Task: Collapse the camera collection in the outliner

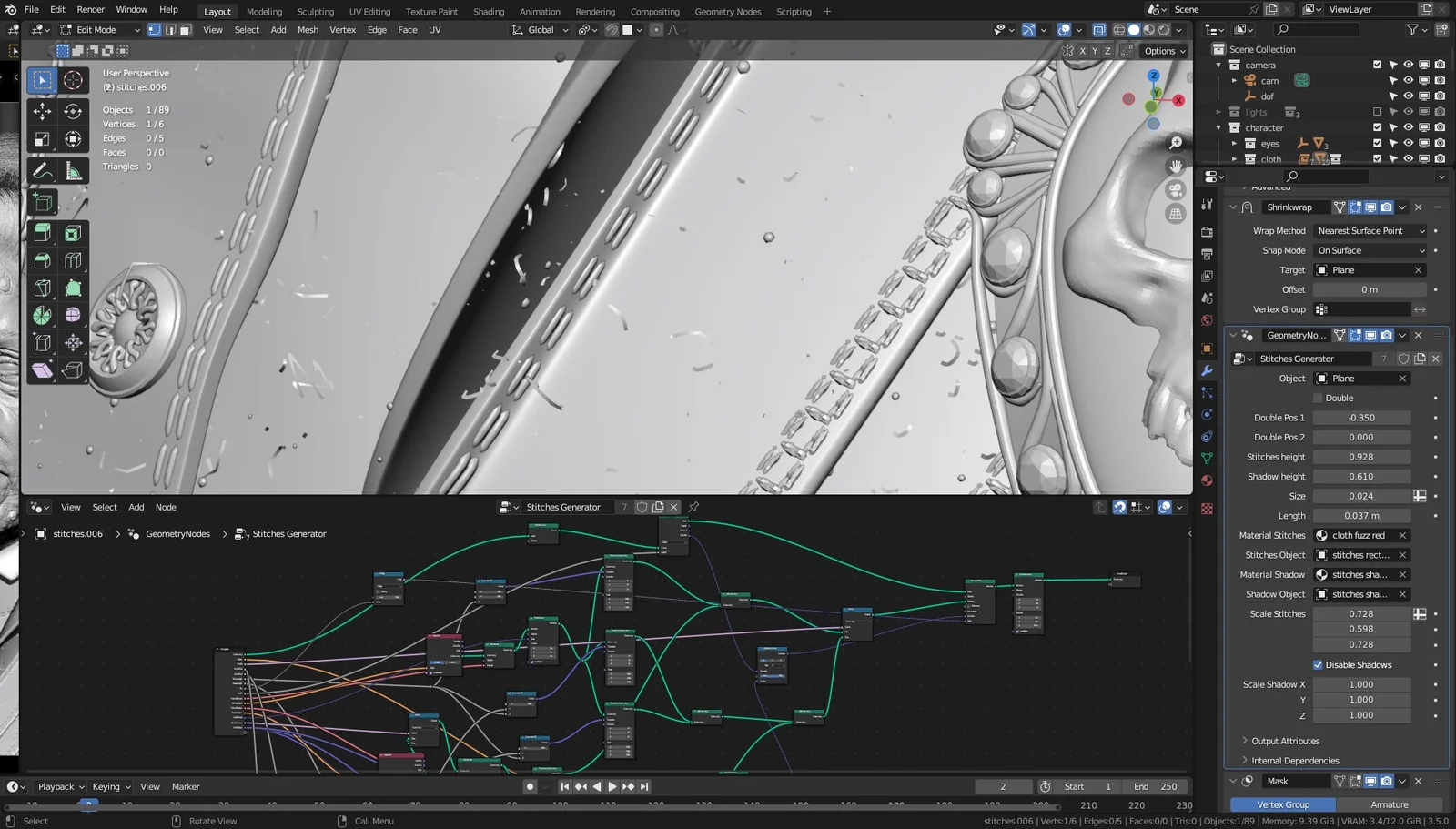Action: 1218,65
